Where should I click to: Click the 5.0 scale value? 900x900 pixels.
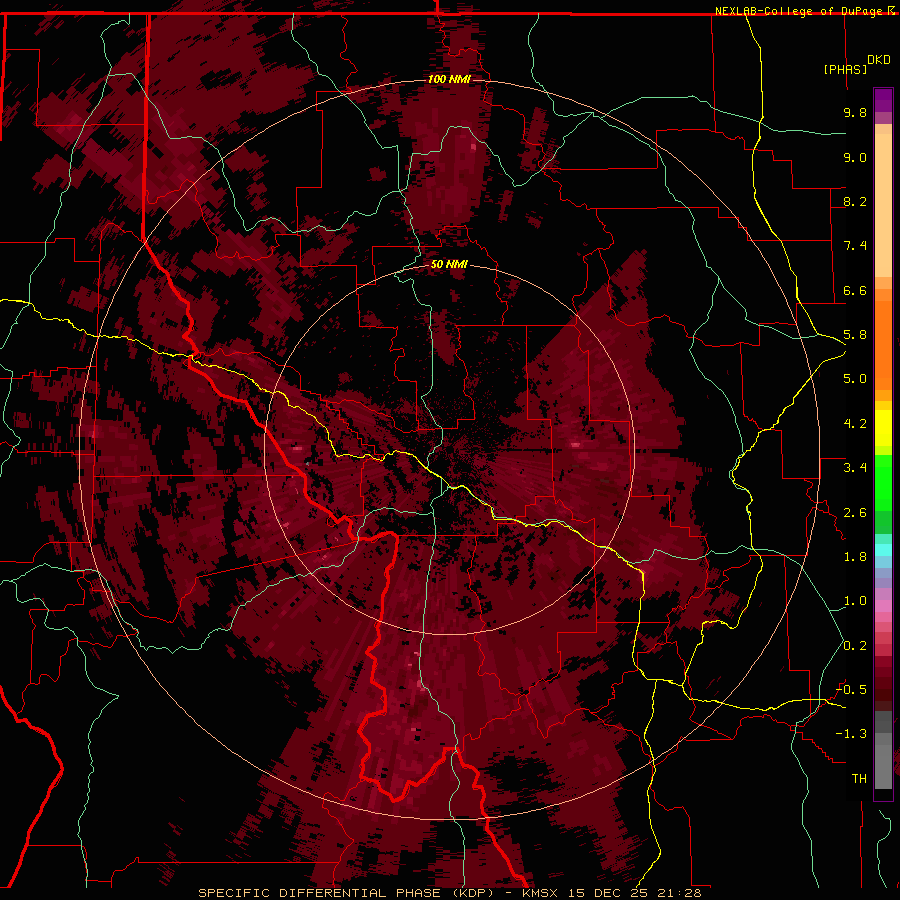pos(855,379)
